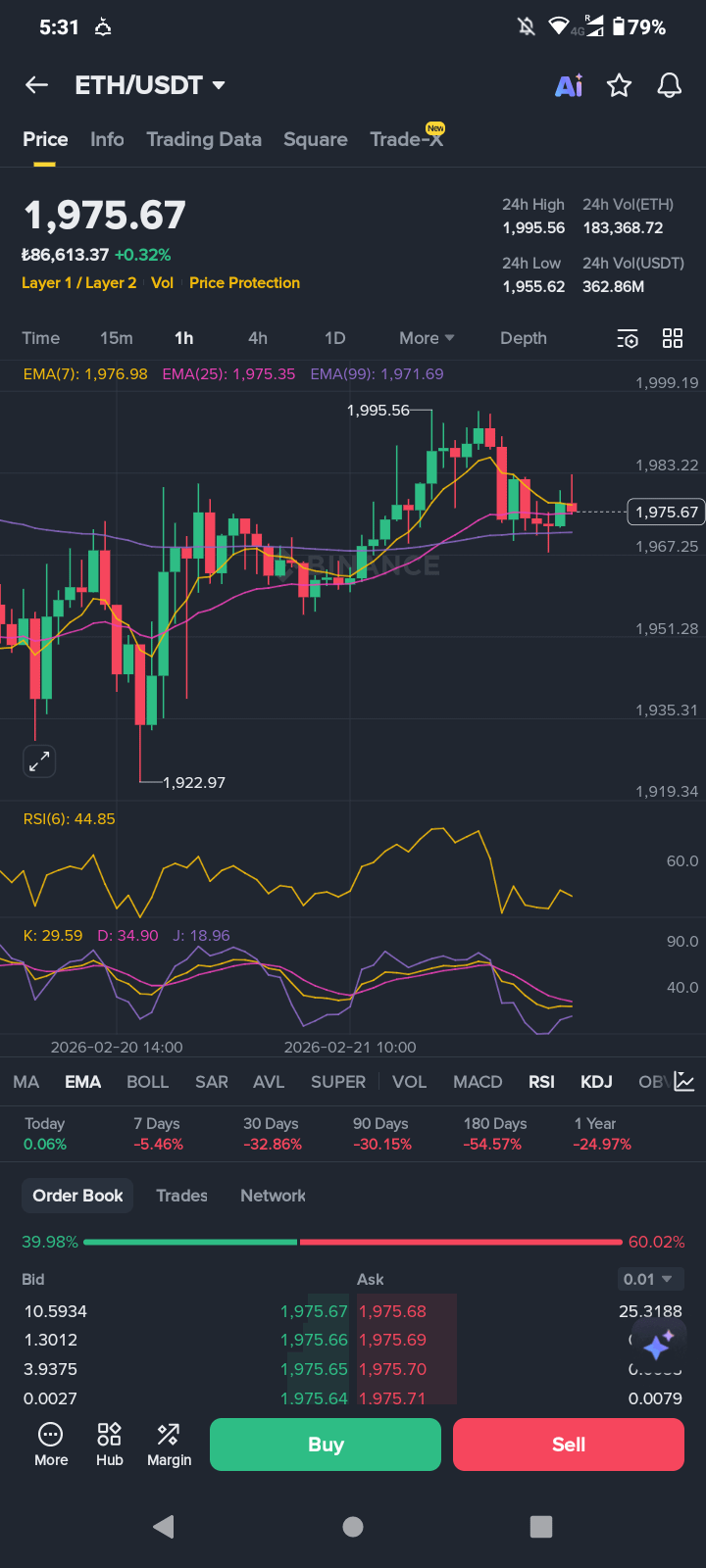Open the Trade-X tab
The height and width of the screenshot is (1568, 706).
point(407,138)
